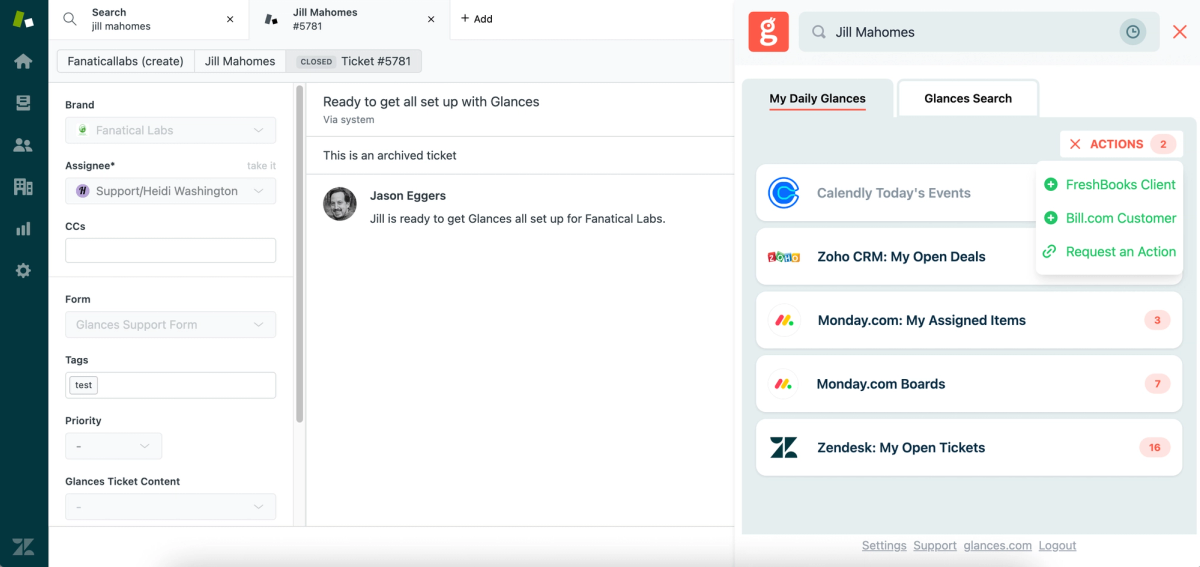Open the Support link
The width and height of the screenshot is (1200, 567).
[935, 546]
